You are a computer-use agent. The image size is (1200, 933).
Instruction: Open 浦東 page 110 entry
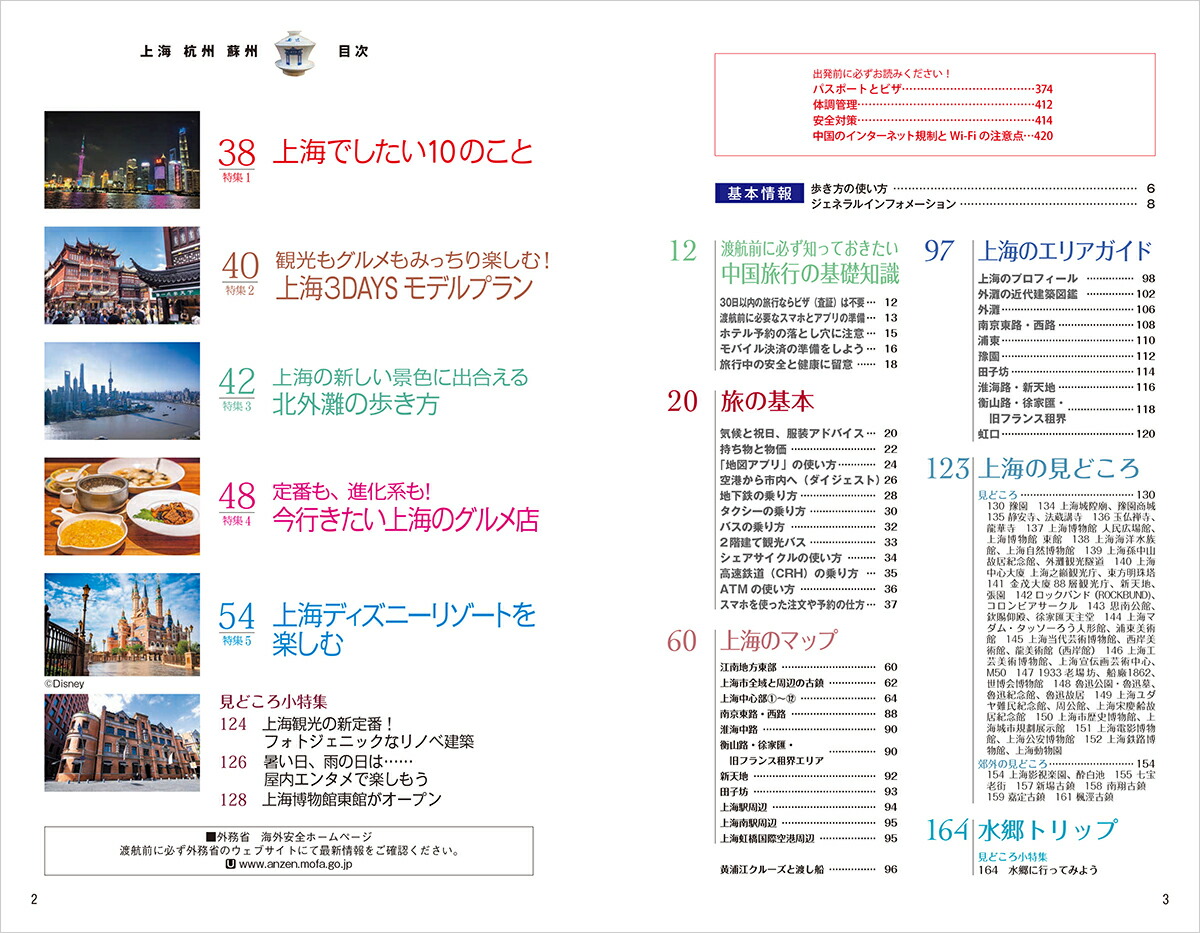point(1066,341)
